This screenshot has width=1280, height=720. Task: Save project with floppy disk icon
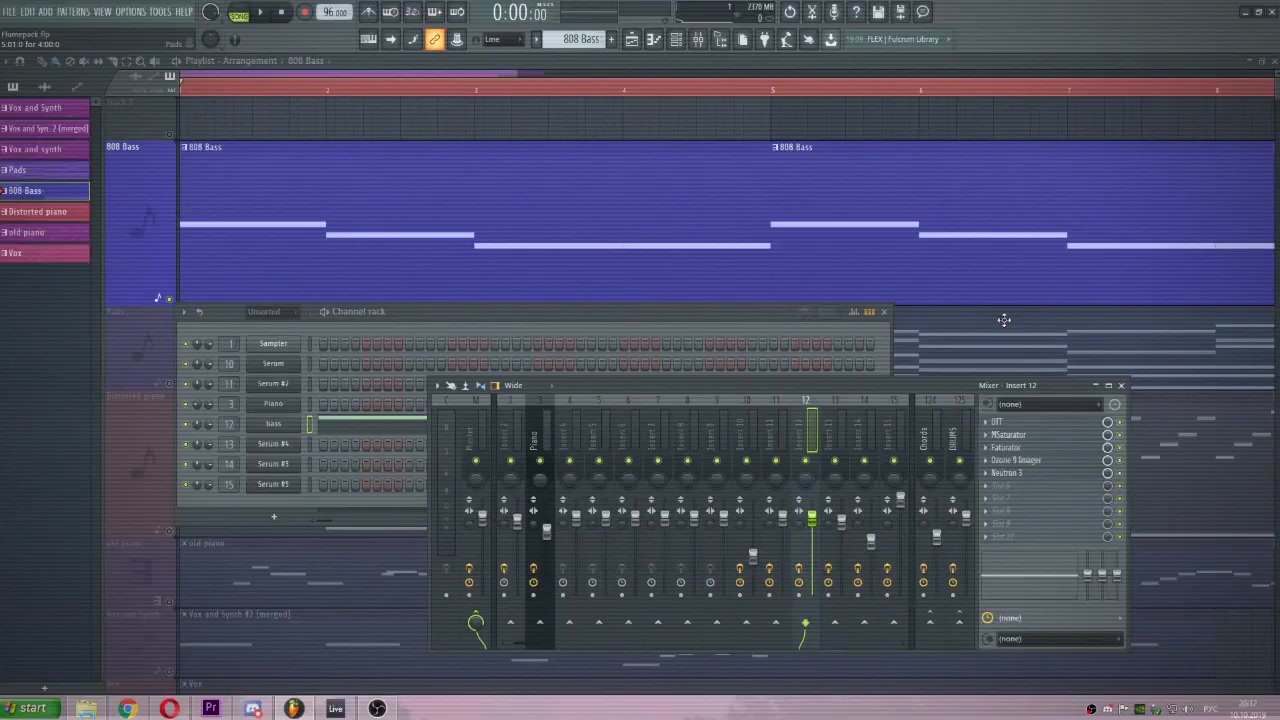point(878,12)
